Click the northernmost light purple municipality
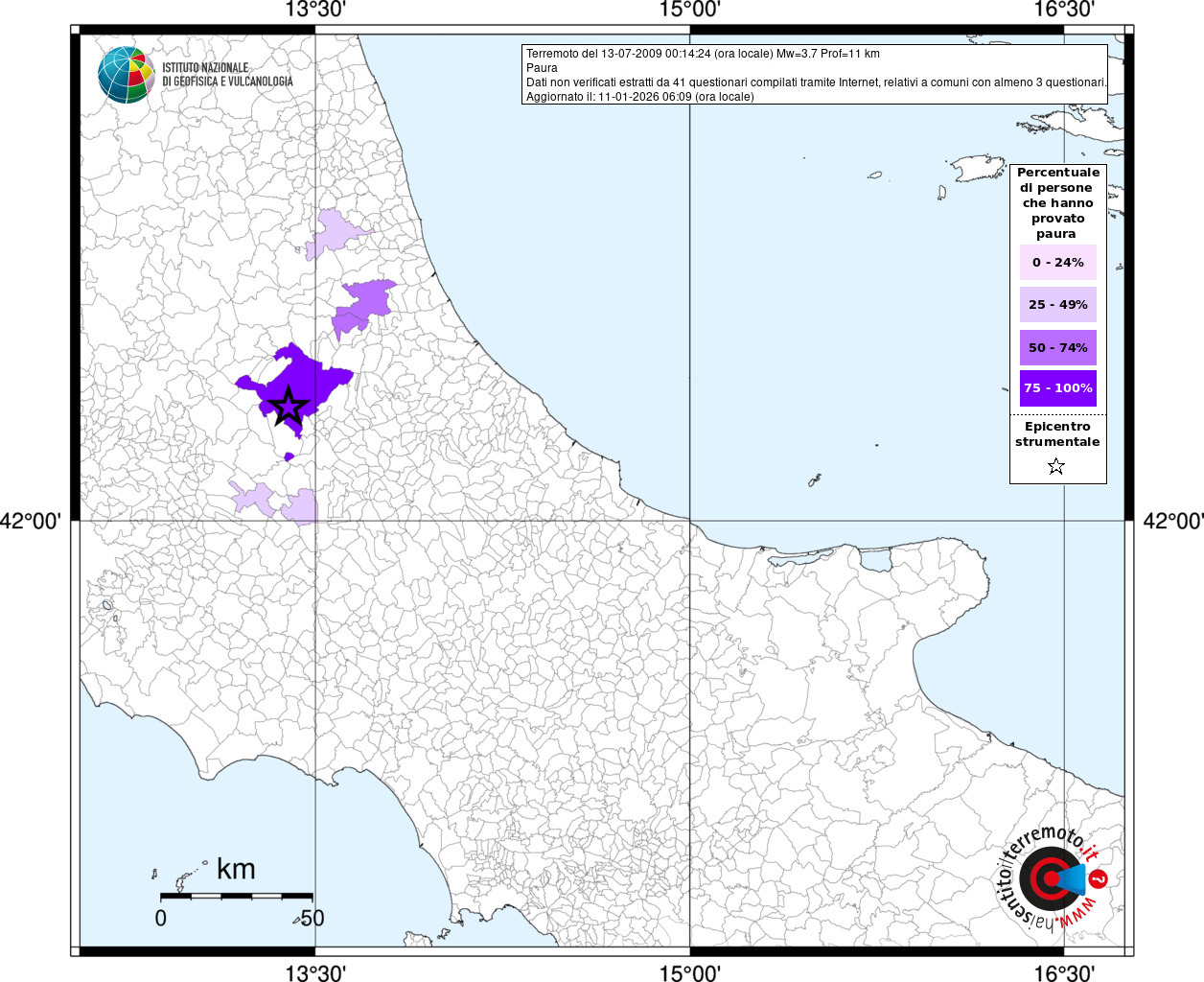 (335, 232)
